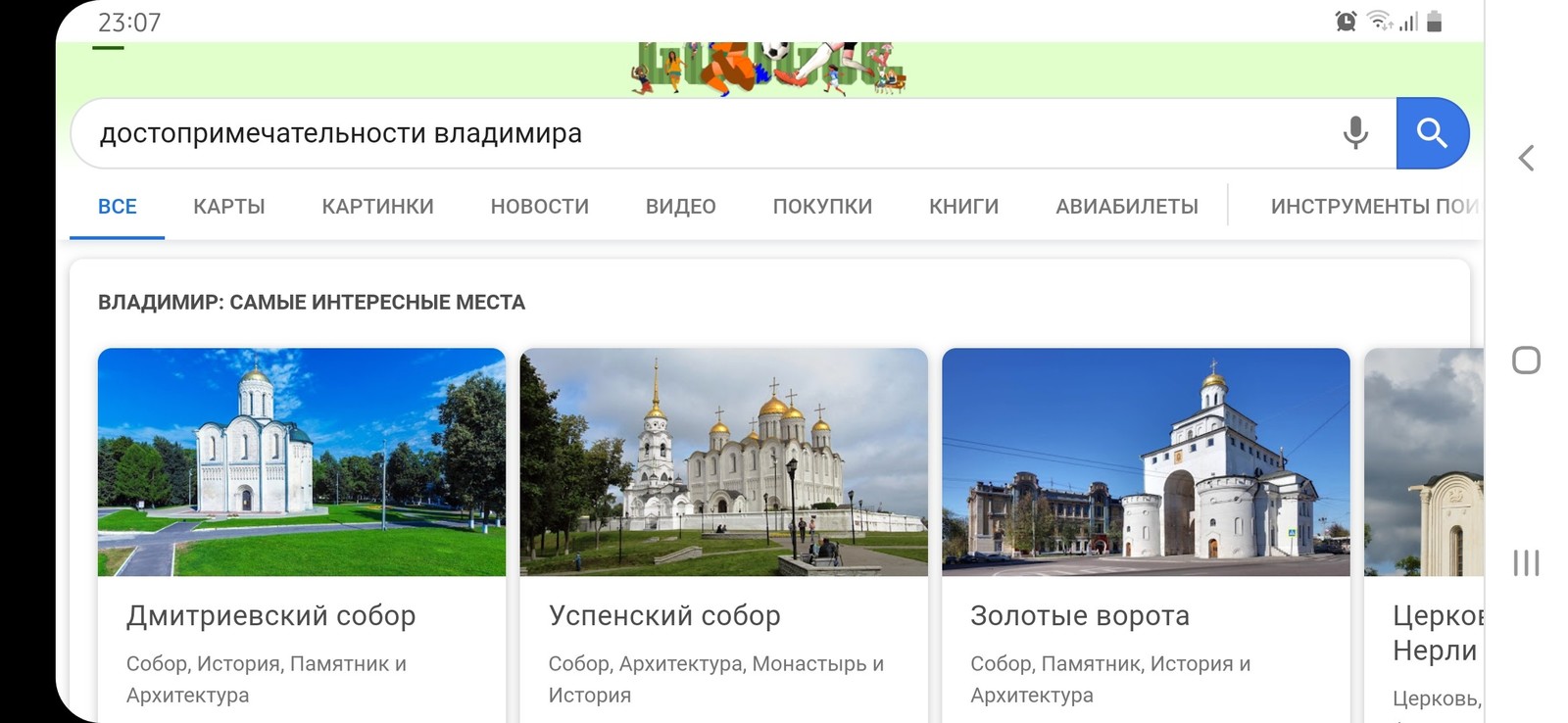This screenshot has height=723, width=1568.
Task: Open the football Google Doodle
Action: tap(768, 69)
